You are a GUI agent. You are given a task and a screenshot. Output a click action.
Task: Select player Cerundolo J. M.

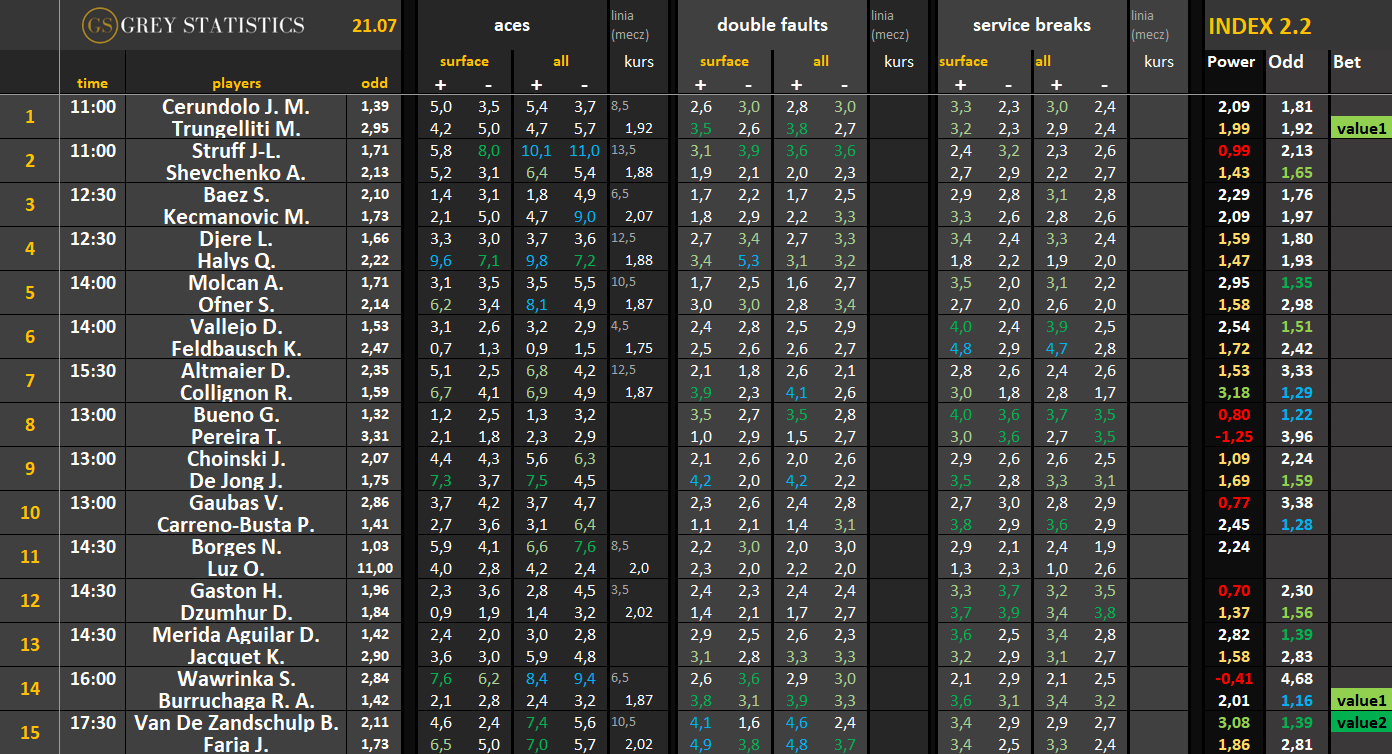(x=236, y=106)
